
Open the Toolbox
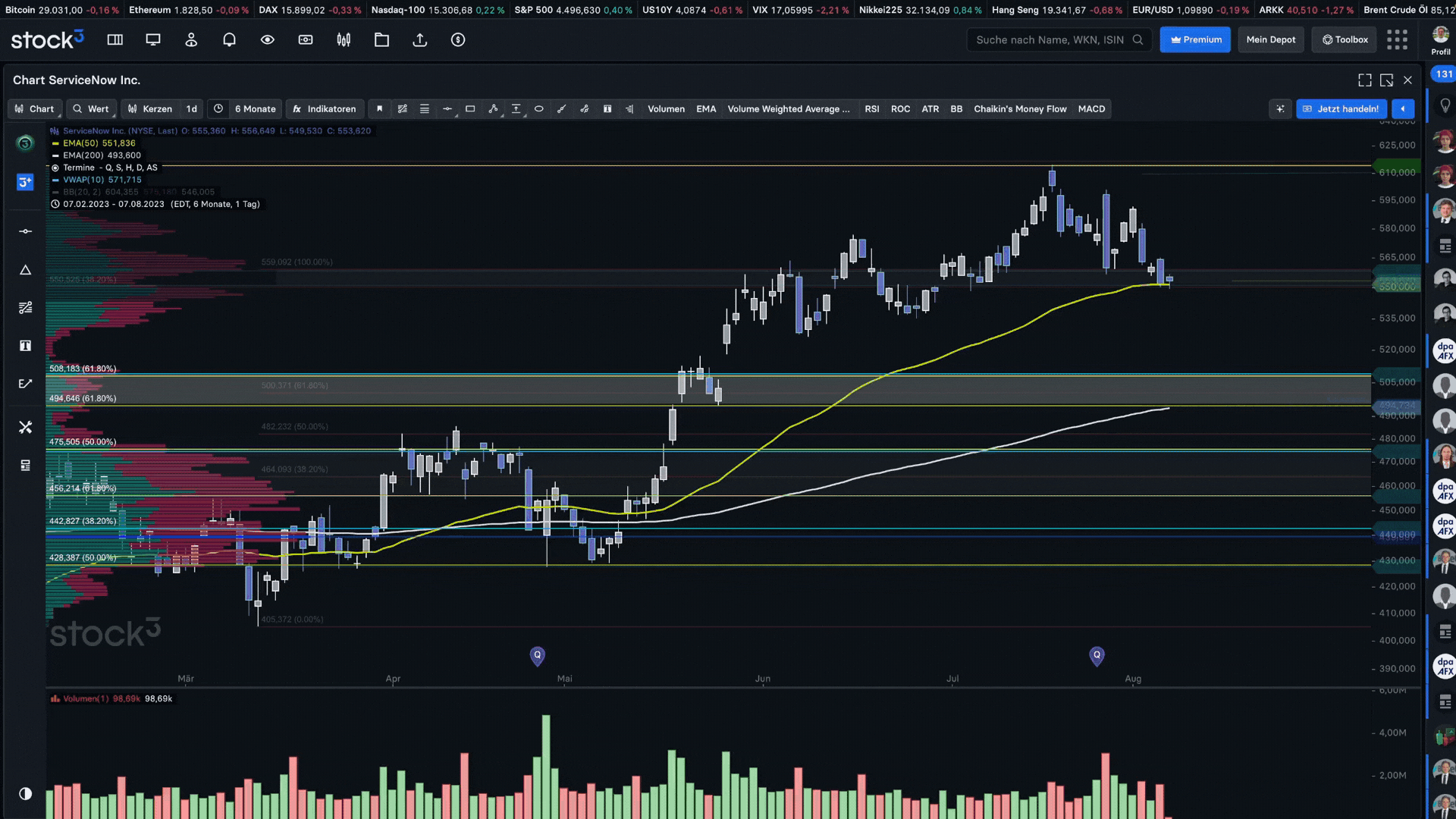[x=1345, y=39]
